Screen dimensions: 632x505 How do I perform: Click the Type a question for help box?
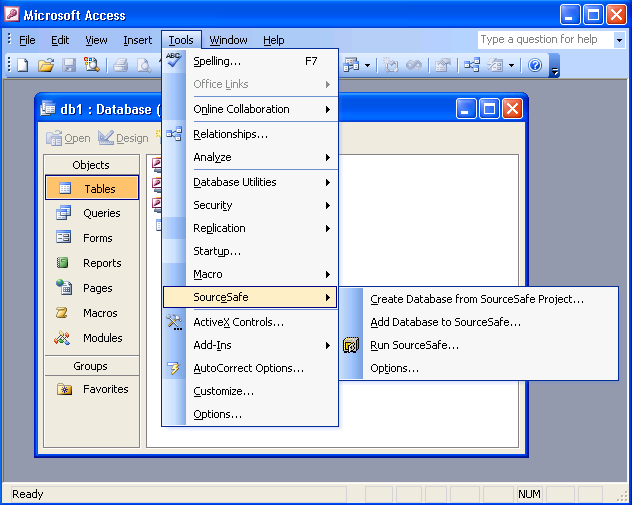pyautogui.click(x=546, y=39)
